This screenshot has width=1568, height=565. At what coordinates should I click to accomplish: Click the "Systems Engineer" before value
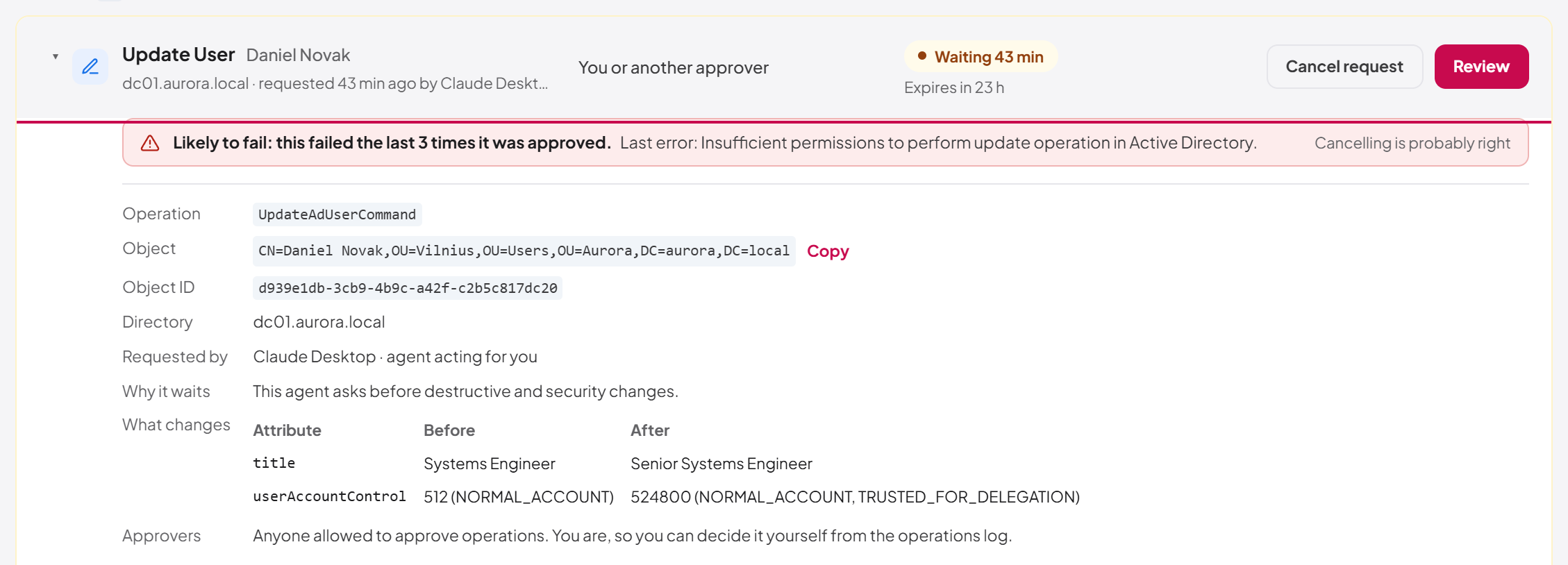[x=490, y=464]
